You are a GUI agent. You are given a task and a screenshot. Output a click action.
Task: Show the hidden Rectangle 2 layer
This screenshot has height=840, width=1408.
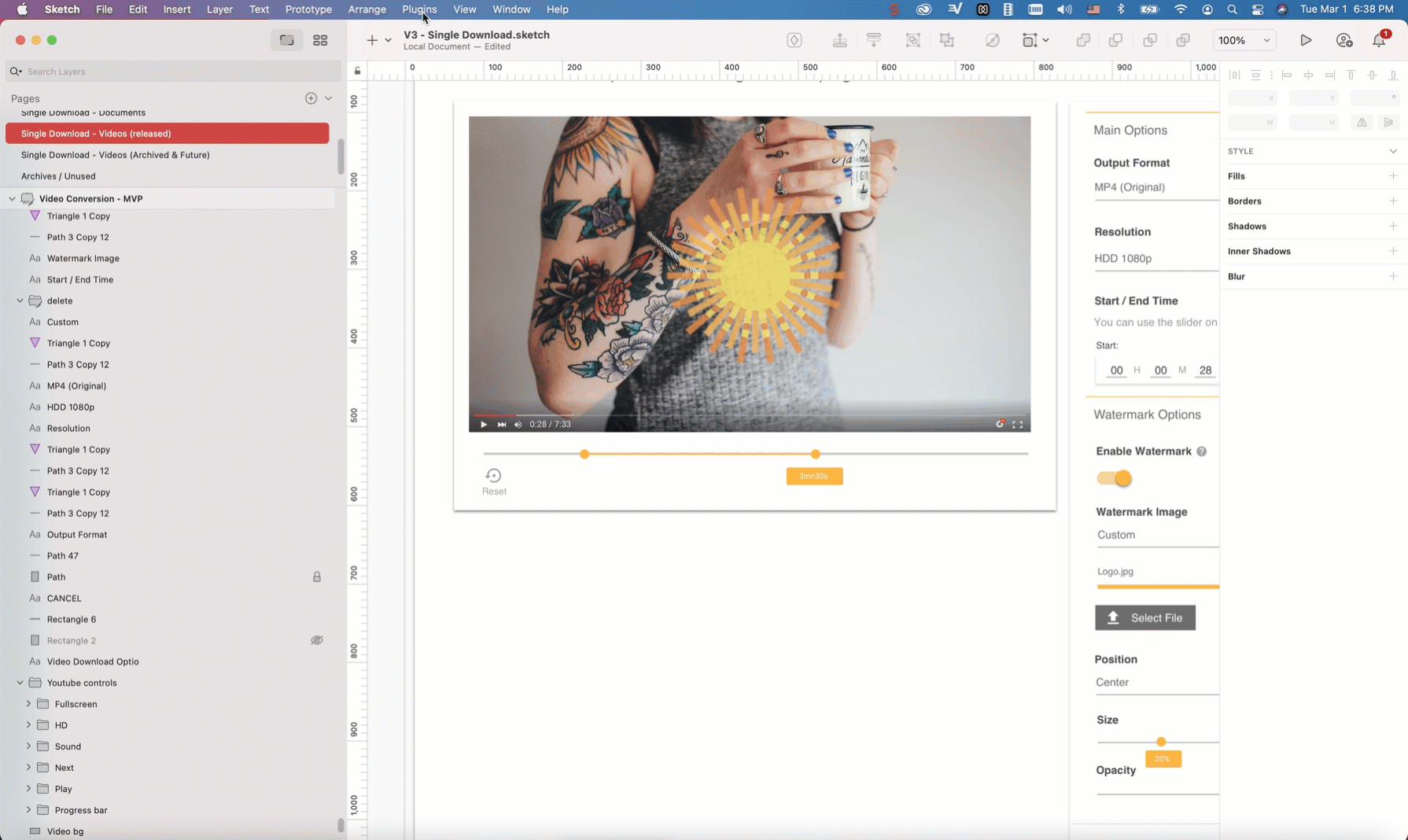pyautogui.click(x=317, y=640)
